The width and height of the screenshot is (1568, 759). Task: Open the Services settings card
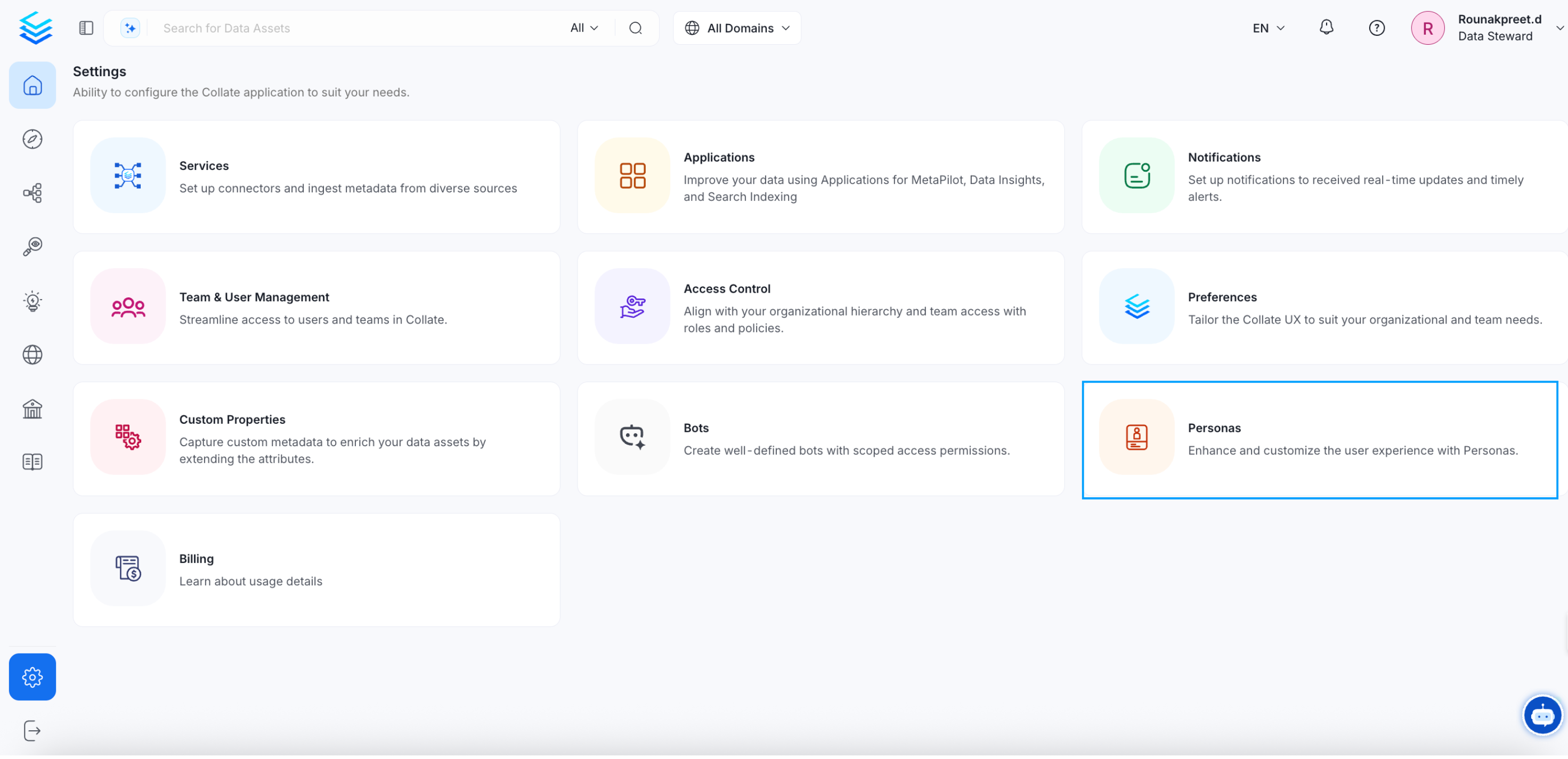[x=318, y=177]
